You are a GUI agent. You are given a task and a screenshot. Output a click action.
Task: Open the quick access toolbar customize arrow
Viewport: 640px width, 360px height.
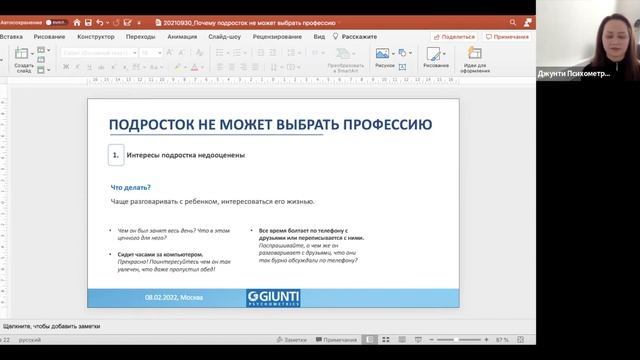[x=139, y=23]
